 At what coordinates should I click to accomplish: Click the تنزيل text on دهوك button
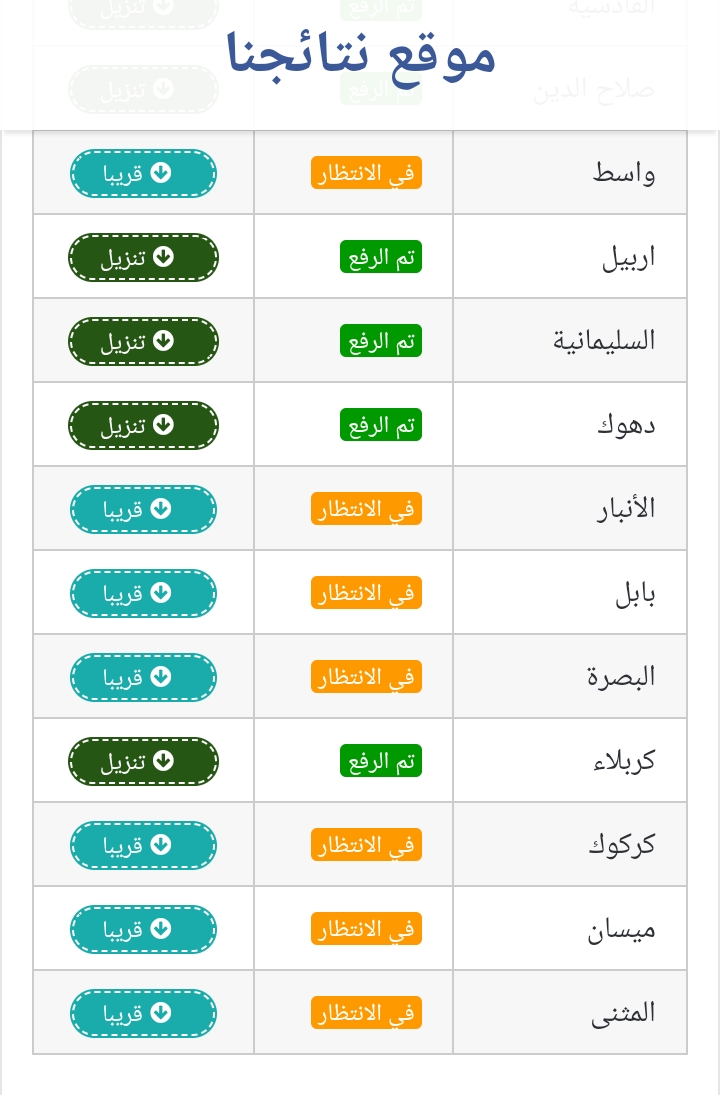click(123, 426)
